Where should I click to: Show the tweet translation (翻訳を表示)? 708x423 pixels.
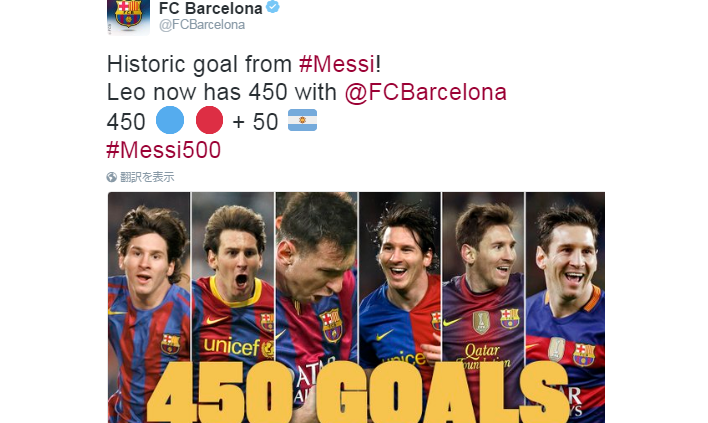[147, 177]
